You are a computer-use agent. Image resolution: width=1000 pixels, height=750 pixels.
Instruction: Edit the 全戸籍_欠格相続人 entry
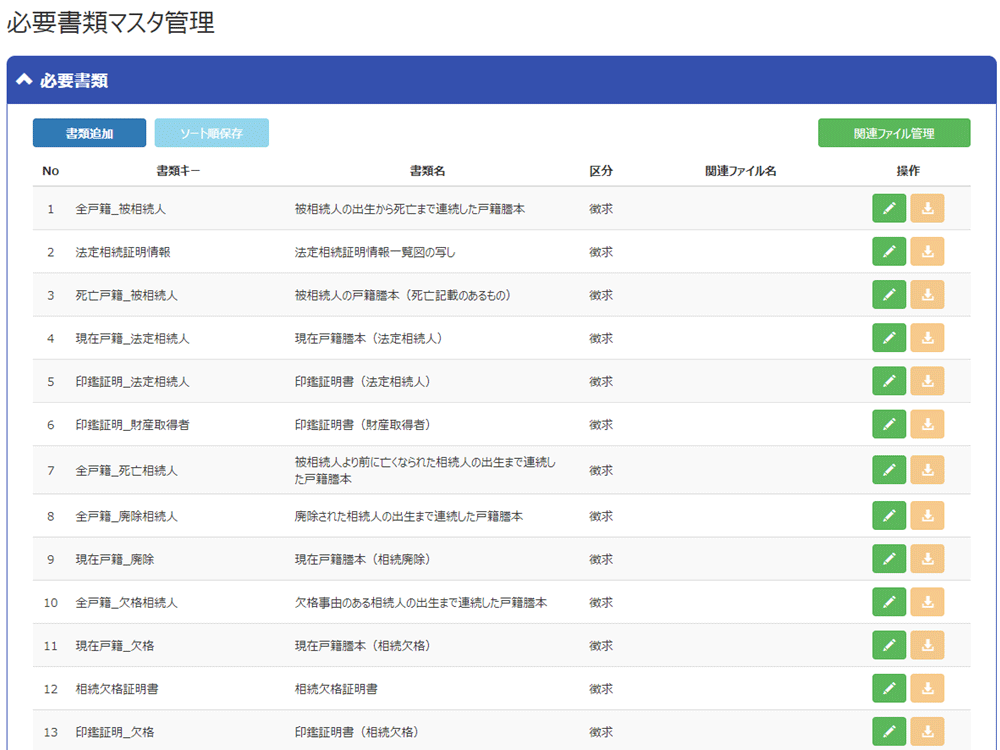point(889,602)
